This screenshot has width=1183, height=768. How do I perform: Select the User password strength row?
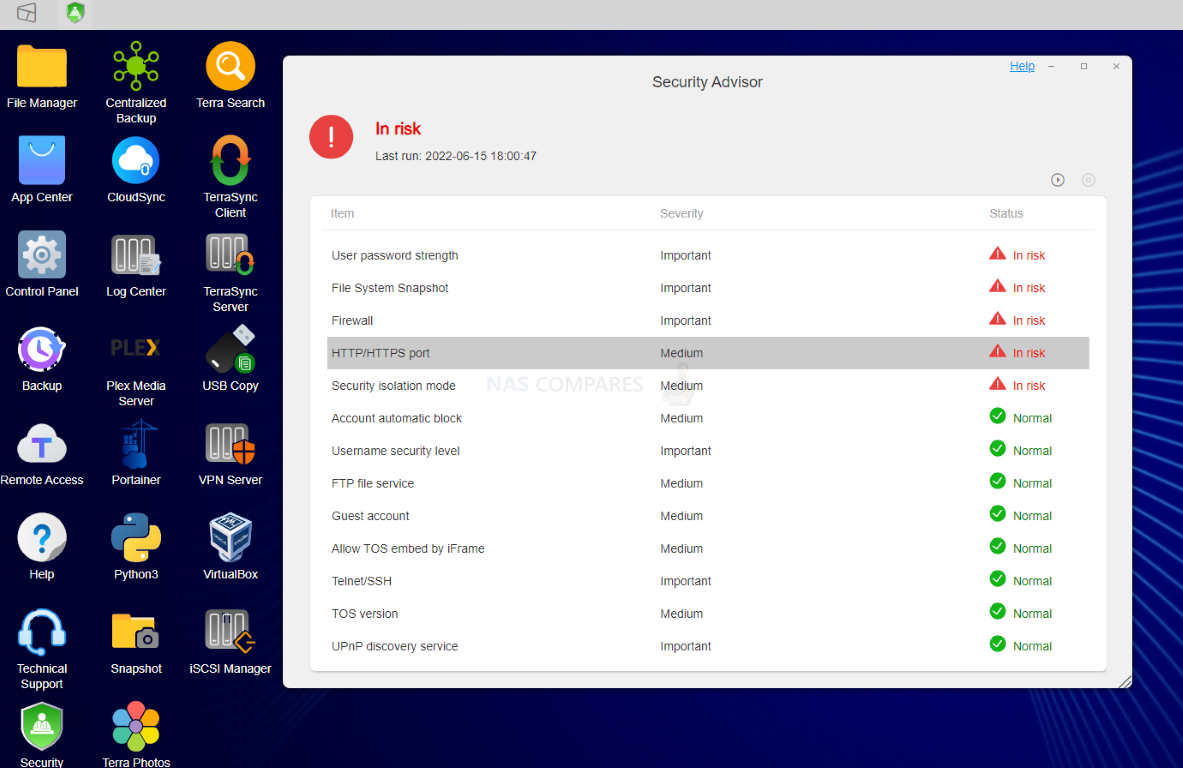708,255
